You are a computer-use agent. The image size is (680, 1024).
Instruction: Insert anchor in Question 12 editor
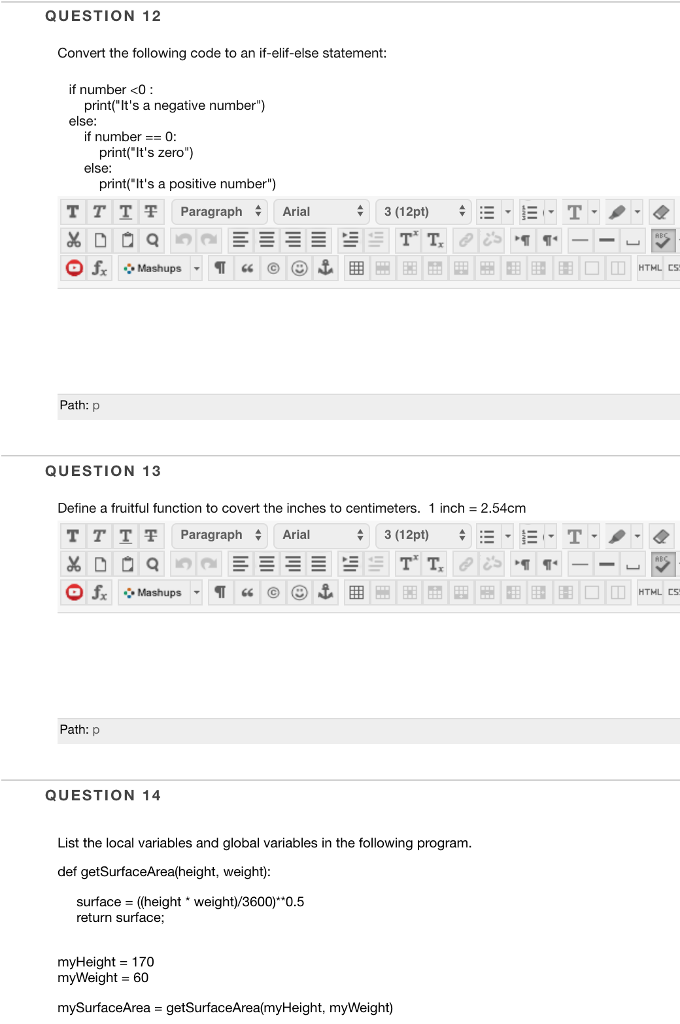pyautogui.click(x=325, y=268)
